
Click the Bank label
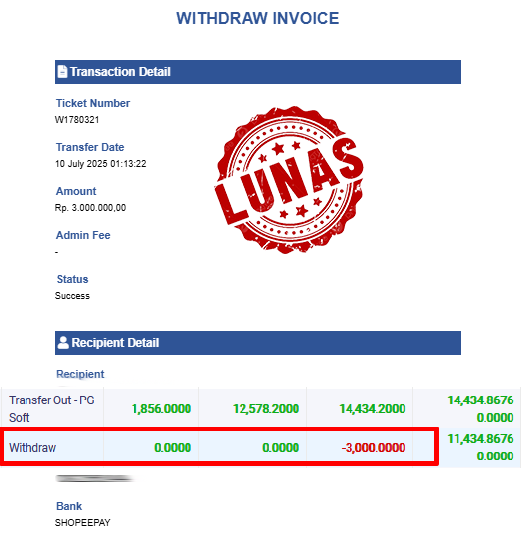tap(69, 506)
